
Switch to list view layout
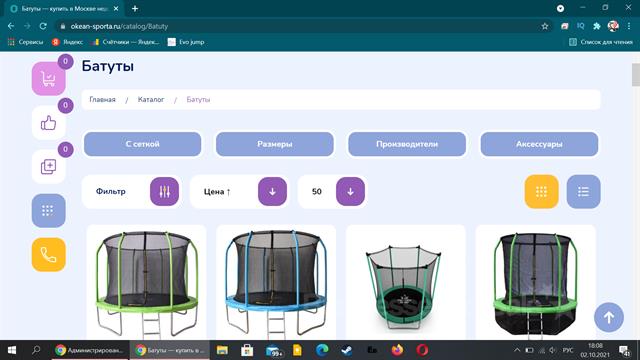tap(583, 191)
